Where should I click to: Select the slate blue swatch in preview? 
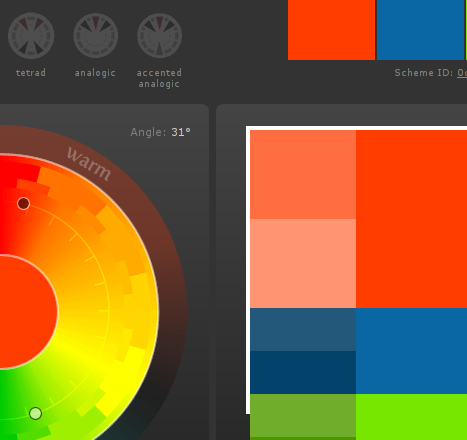(303, 330)
